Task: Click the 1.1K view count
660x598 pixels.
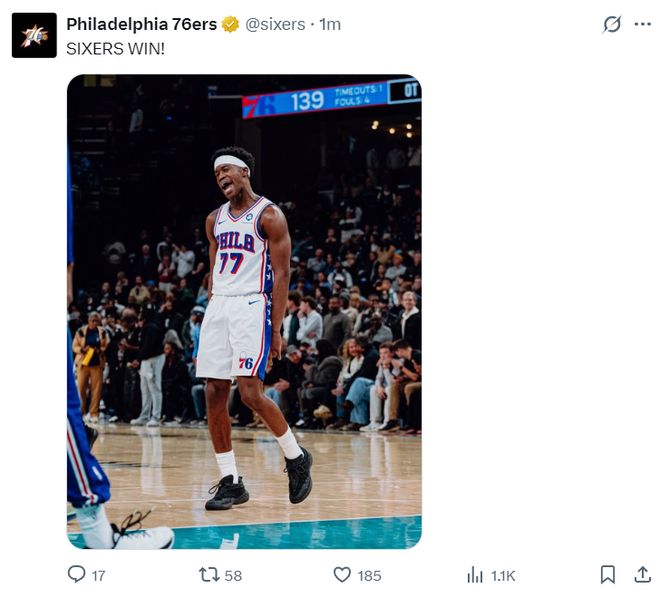Action: (503, 576)
